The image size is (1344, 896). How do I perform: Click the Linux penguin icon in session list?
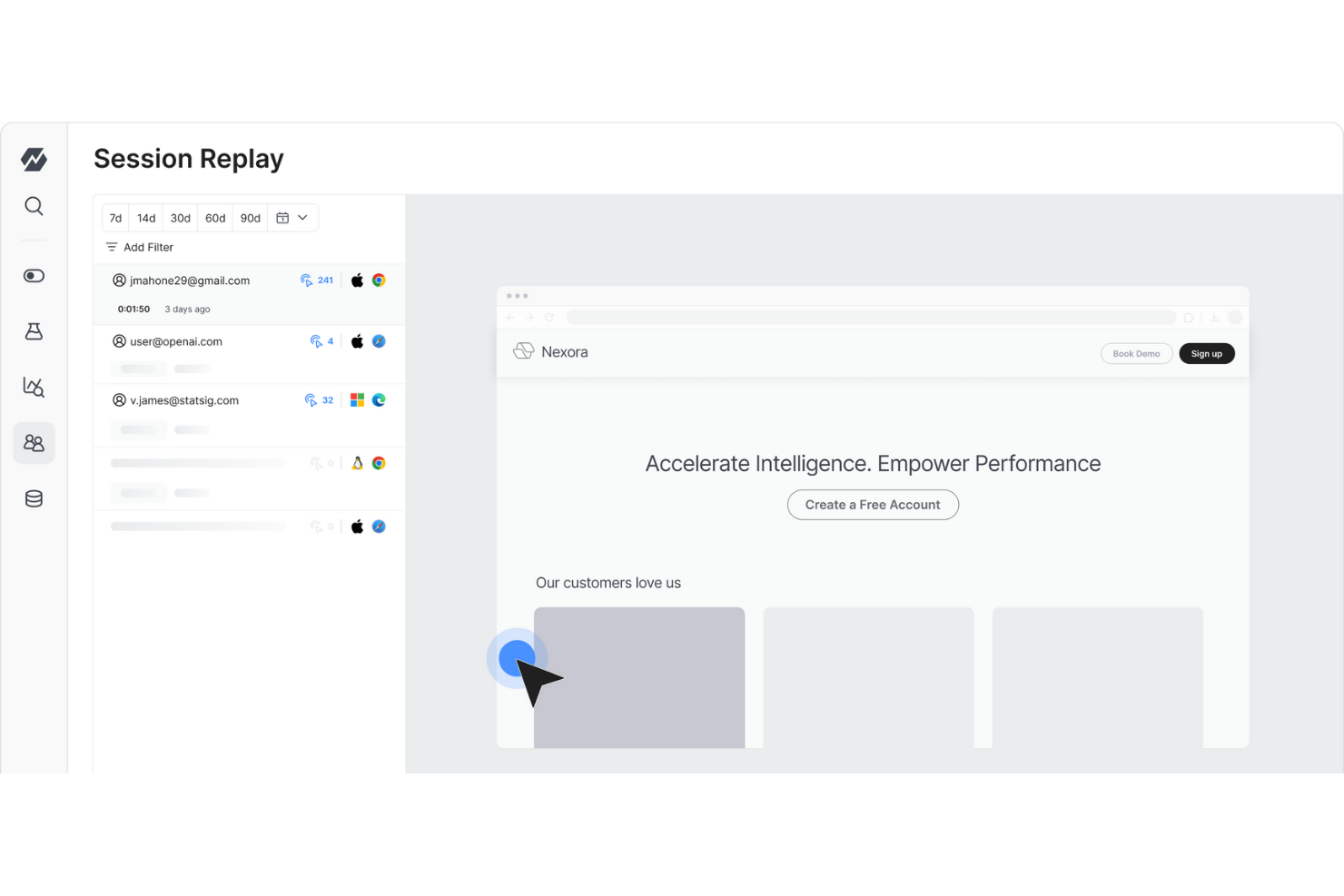tap(357, 463)
